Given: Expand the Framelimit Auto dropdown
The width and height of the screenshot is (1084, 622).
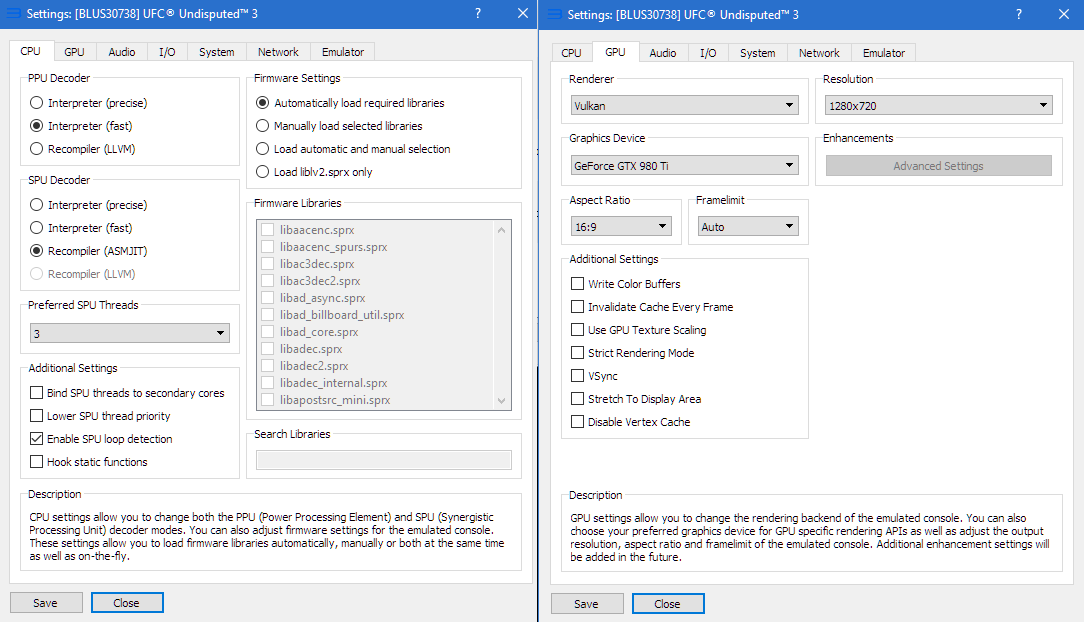Looking at the screenshot, I should coord(748,227).
